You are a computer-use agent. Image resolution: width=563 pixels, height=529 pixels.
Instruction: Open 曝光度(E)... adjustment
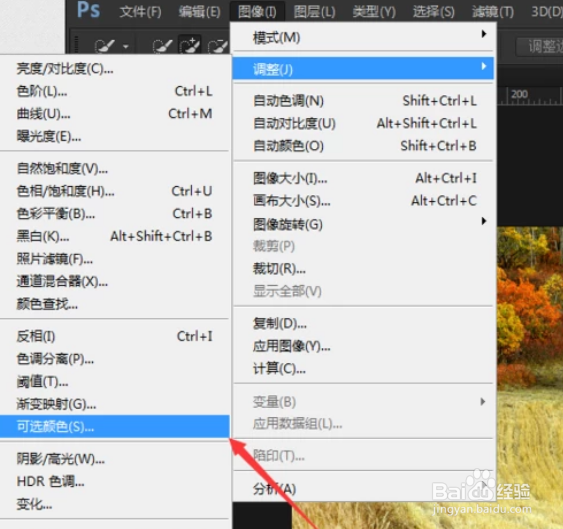point(114,136)
